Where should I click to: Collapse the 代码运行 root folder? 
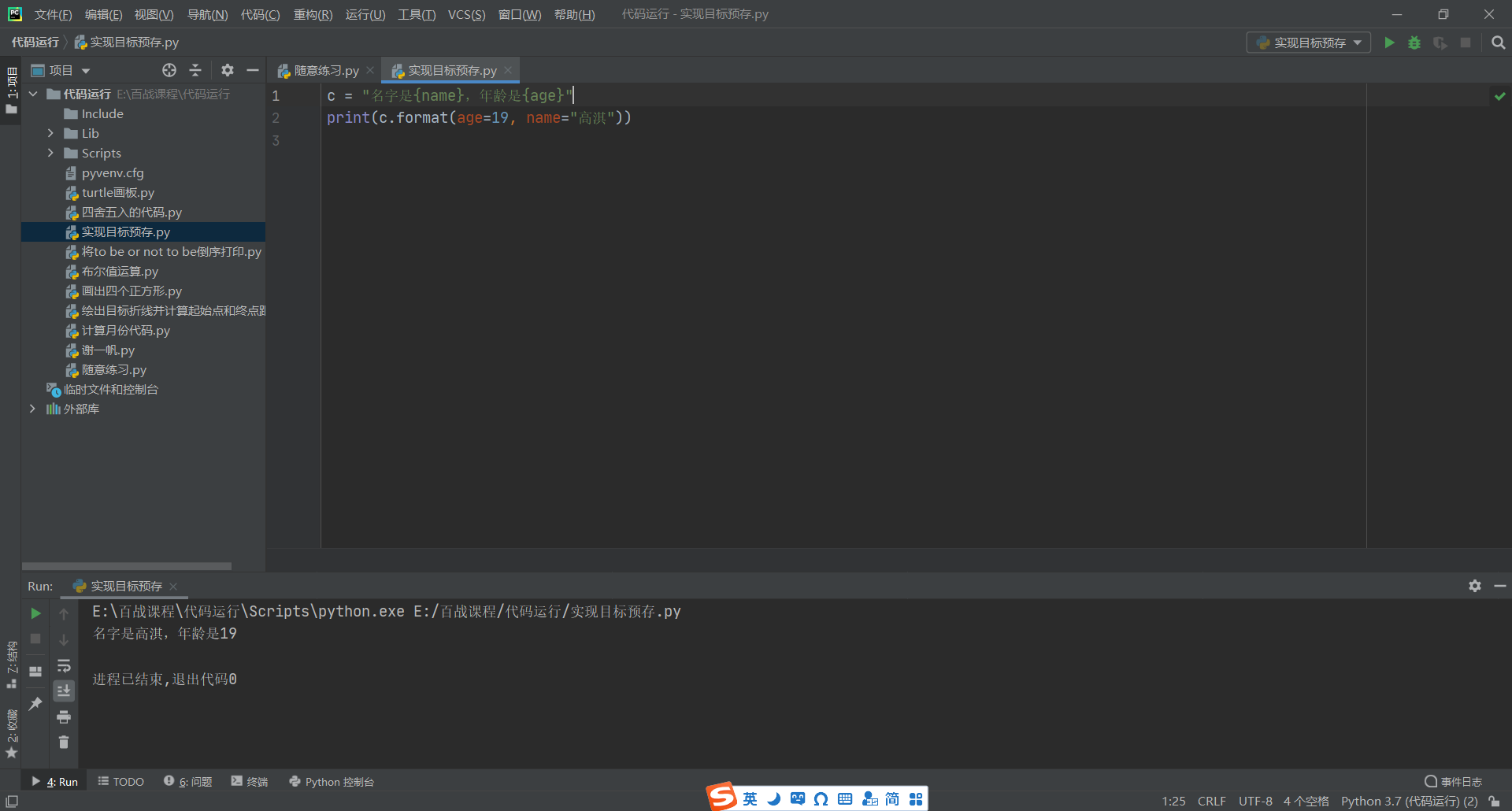click(x=33, y=94)
